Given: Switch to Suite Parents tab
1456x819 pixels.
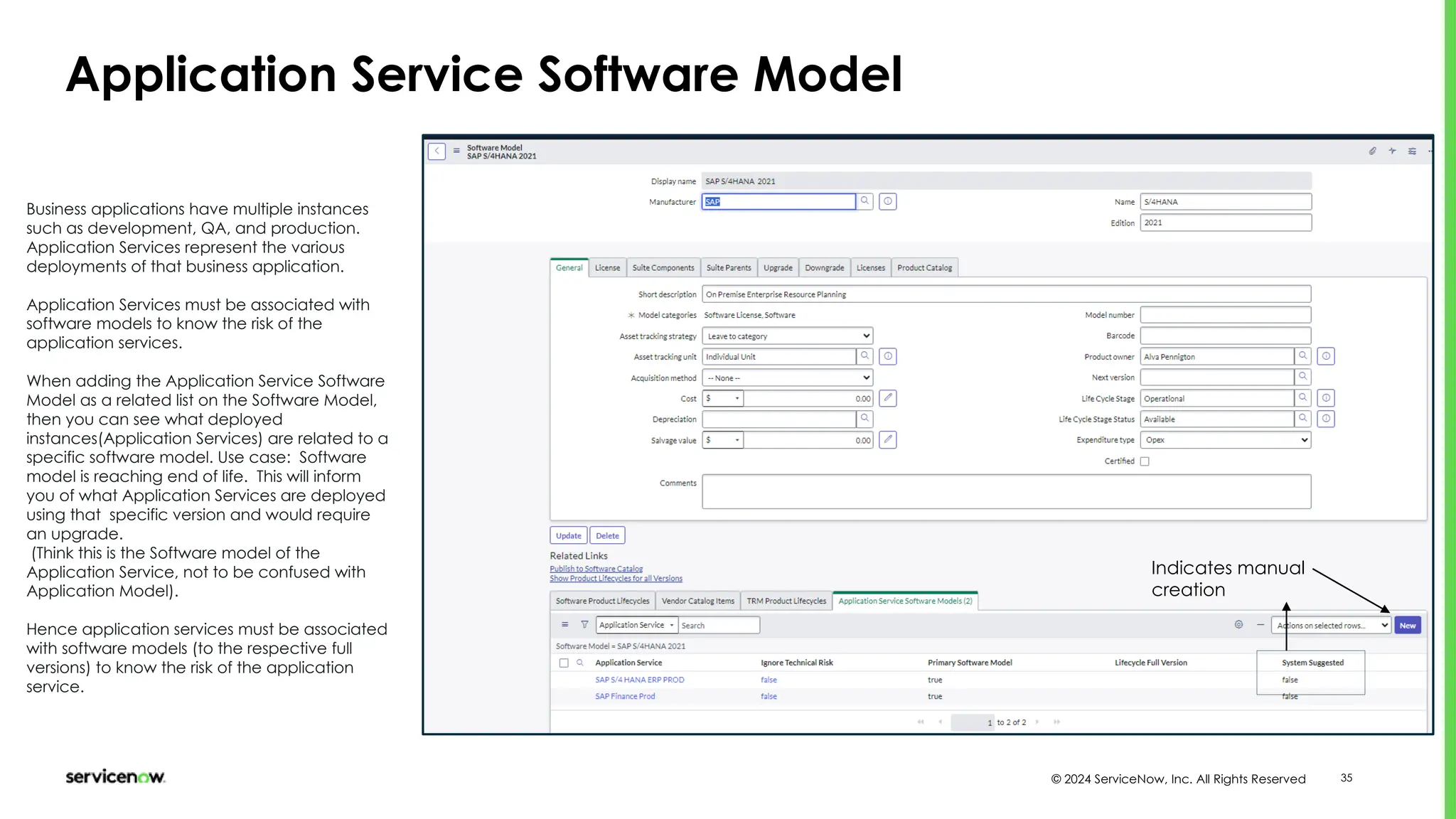Looking at the screenshot, I should pos(729,268).
